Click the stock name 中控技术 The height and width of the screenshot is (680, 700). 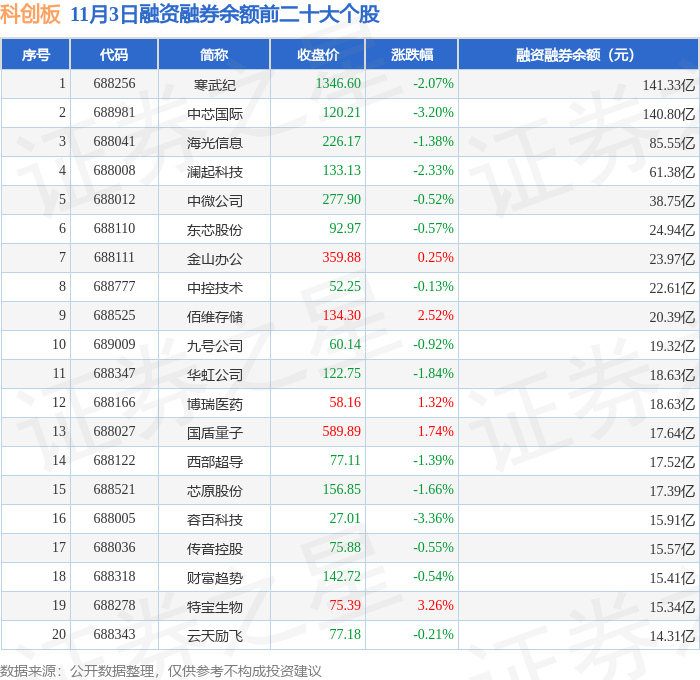click(x=215, y=288)
